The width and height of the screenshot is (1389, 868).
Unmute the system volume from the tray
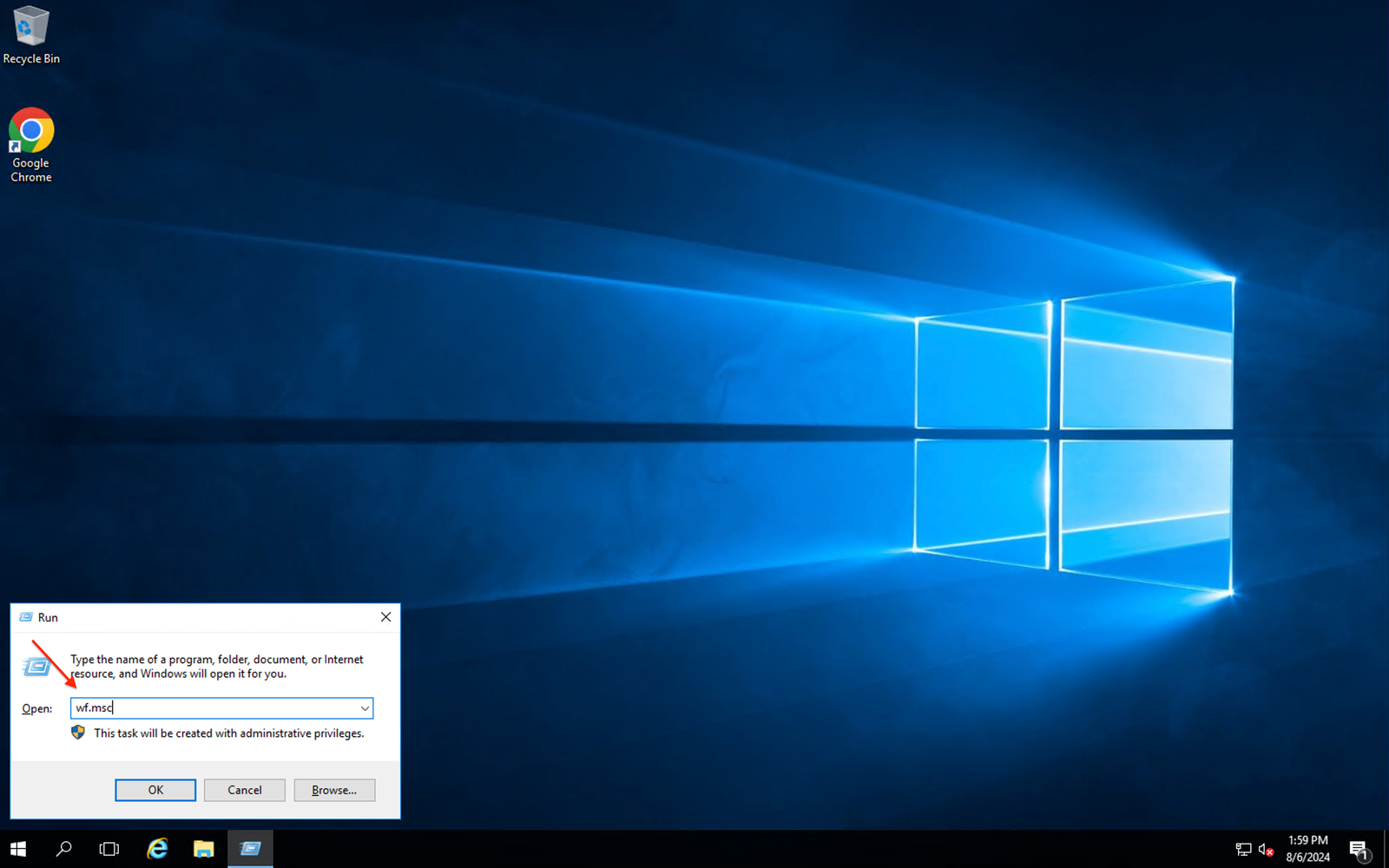pos(1265,849)
